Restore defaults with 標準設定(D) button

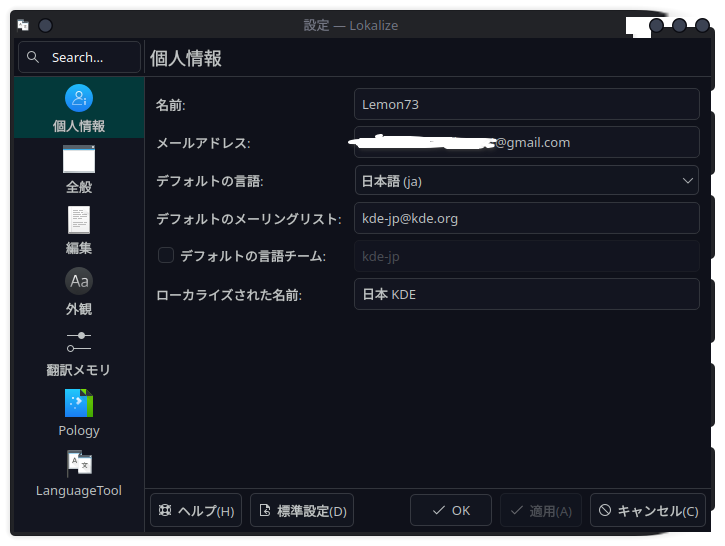302,510
